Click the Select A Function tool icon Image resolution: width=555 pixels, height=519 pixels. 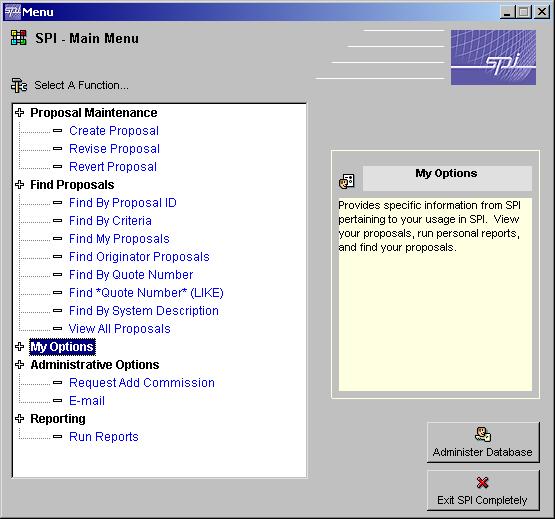tap(19, 85)
